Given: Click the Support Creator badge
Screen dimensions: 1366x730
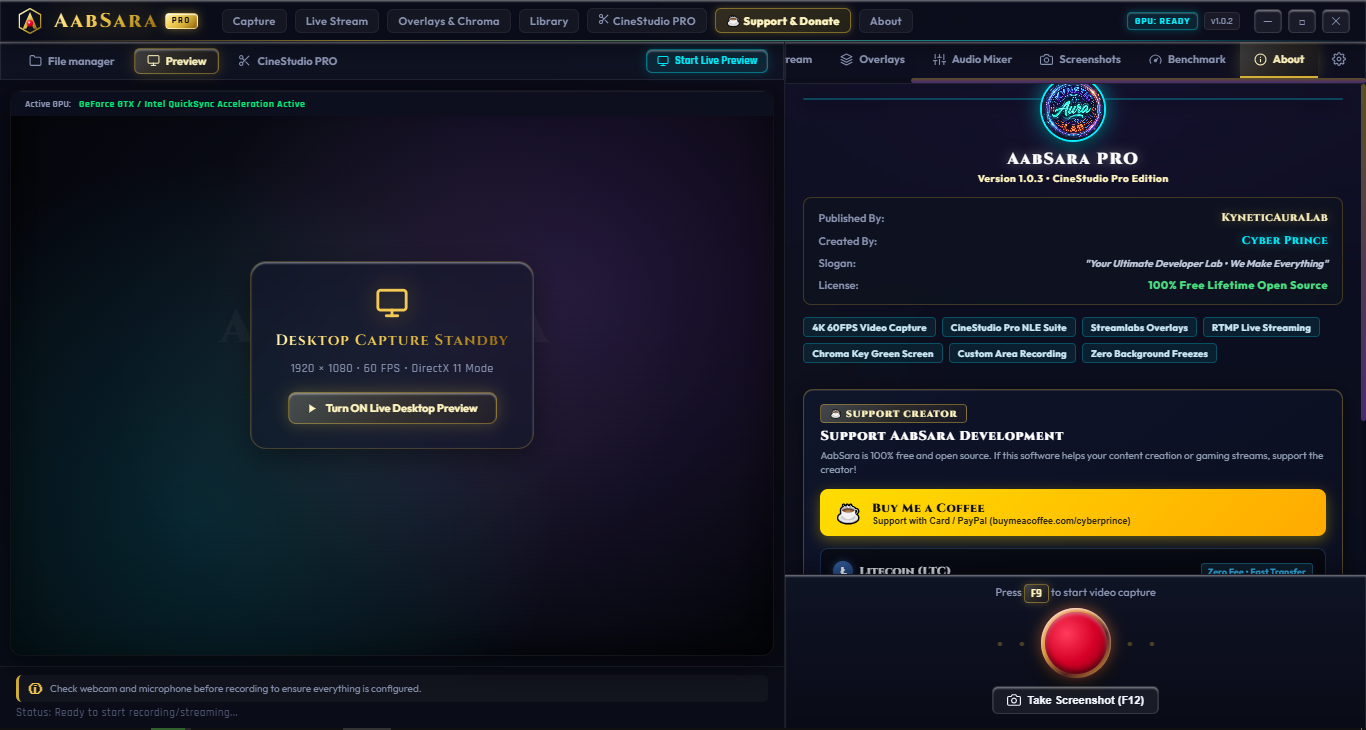Looking at the screenshot, I should point(893,413).
